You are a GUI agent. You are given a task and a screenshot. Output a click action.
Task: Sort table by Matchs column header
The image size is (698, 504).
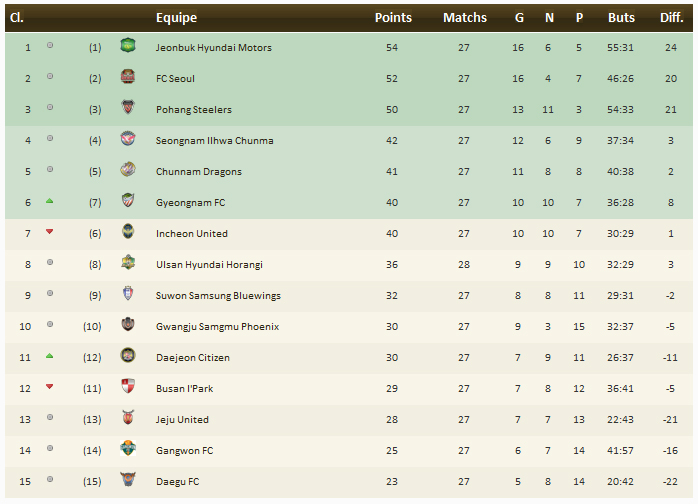tap(465, 18)
